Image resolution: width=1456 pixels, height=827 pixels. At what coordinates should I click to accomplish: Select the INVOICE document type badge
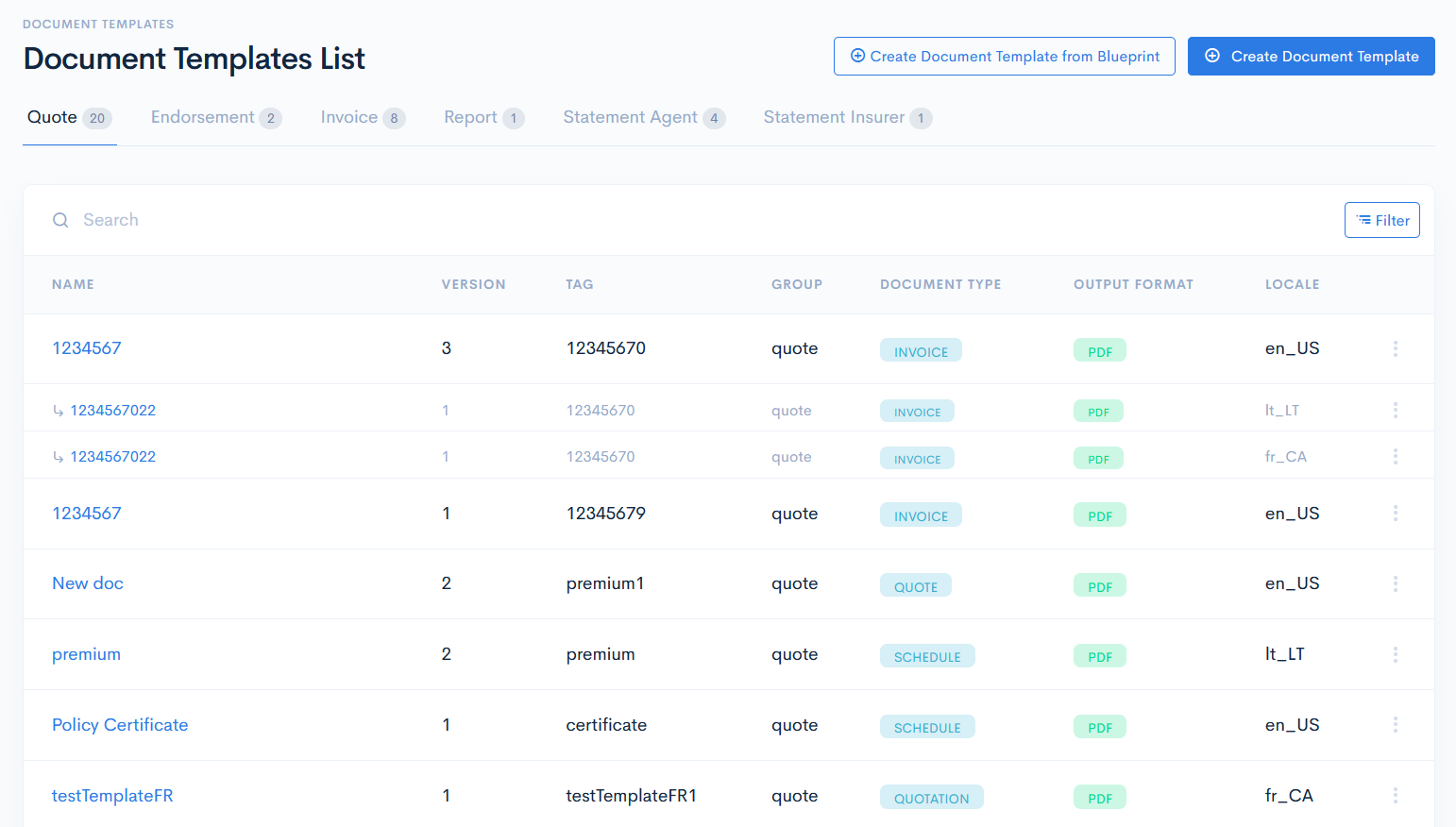pos(921,349)
